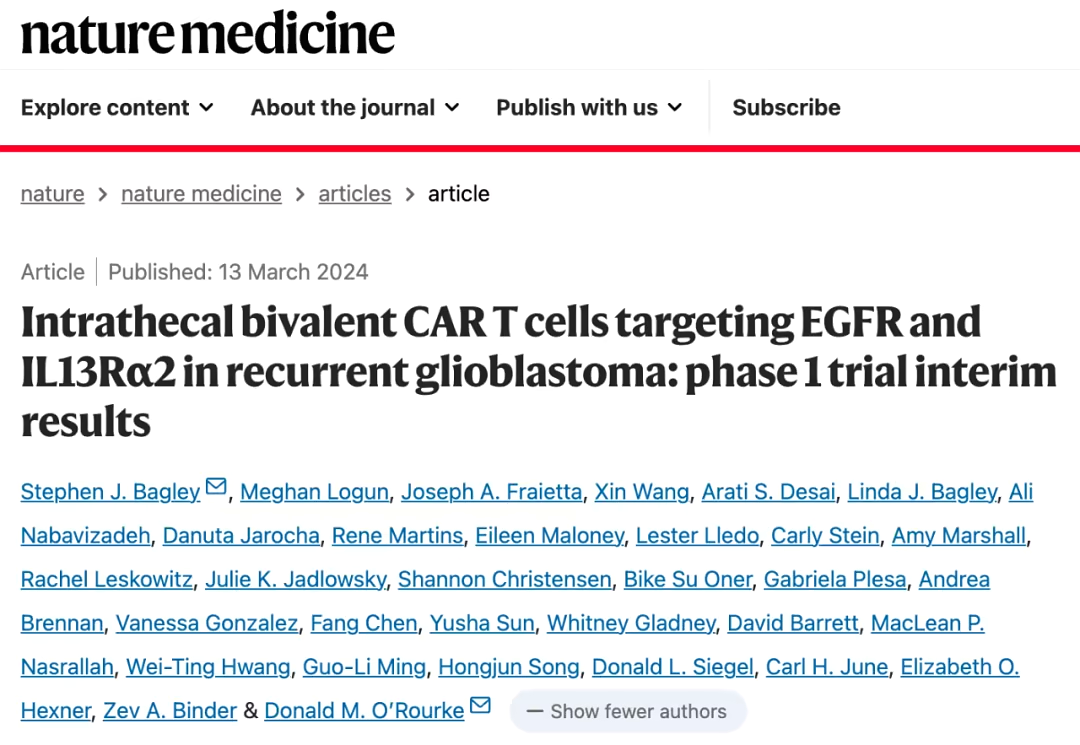Expand the Explore content menu
The image size is (1080, 745).
(117, 107)
